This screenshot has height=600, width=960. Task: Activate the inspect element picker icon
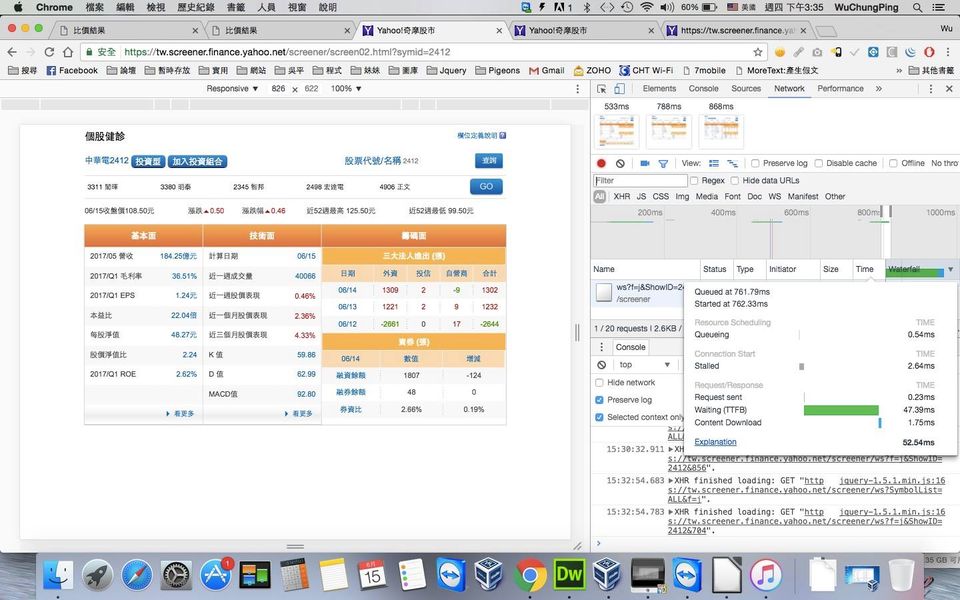tap(603, 88)
